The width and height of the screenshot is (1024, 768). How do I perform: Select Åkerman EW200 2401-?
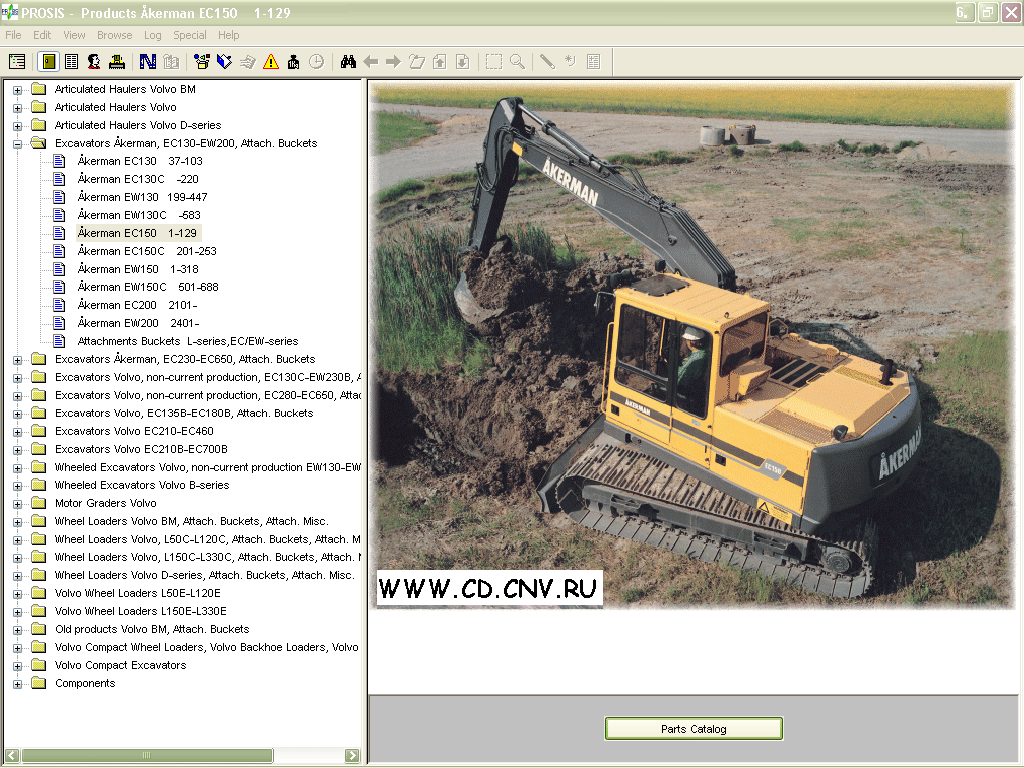[138, 323]
